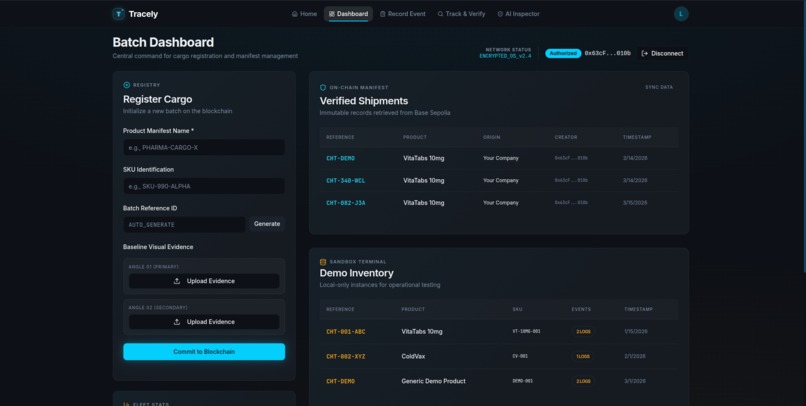The width and height of the screenshot is (806, 406).
Task: Click timestamp 2/1/2026 in Demo Inventory
Action: pos(635,356)
